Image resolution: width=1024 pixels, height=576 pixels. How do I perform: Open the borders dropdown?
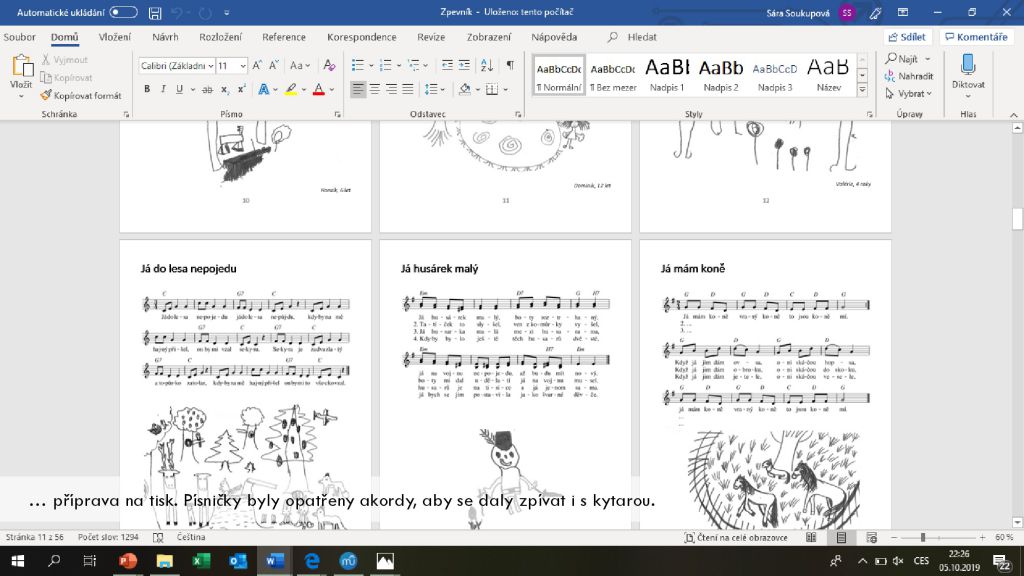(x=505, y=89)
